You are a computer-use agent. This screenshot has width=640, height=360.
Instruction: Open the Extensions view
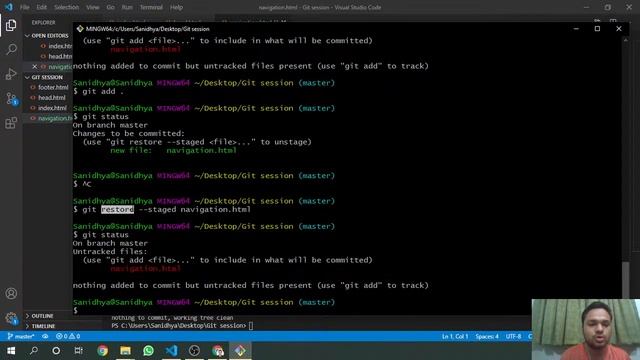coord(11,122)
